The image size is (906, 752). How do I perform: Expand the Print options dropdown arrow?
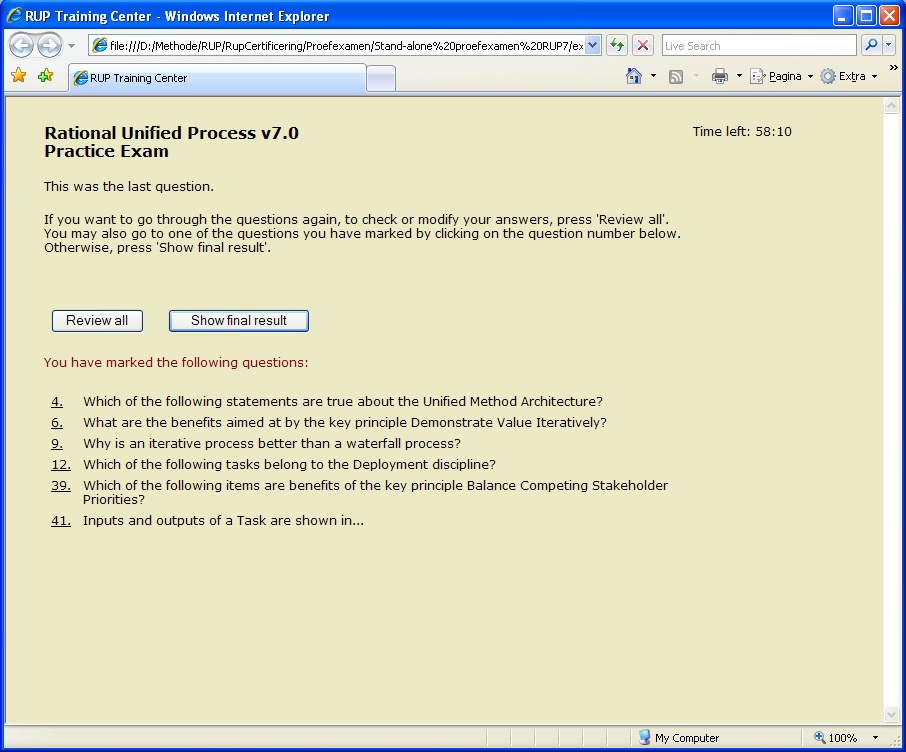coord(739,76)
